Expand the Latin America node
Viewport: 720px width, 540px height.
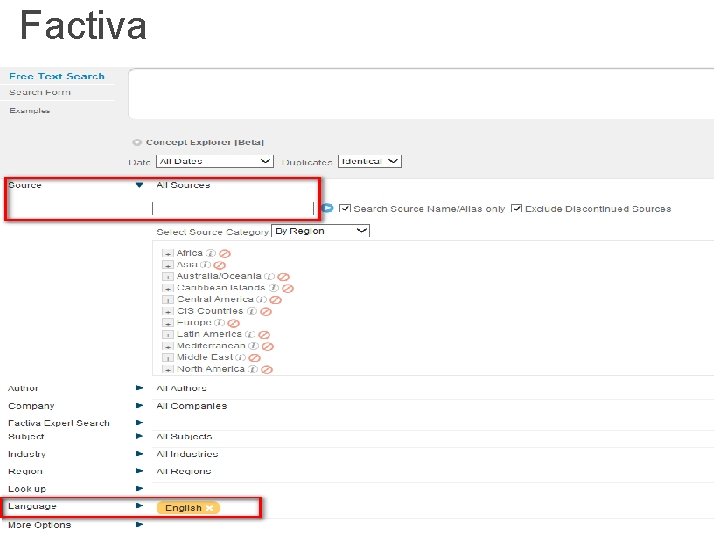tap(168, 334)
